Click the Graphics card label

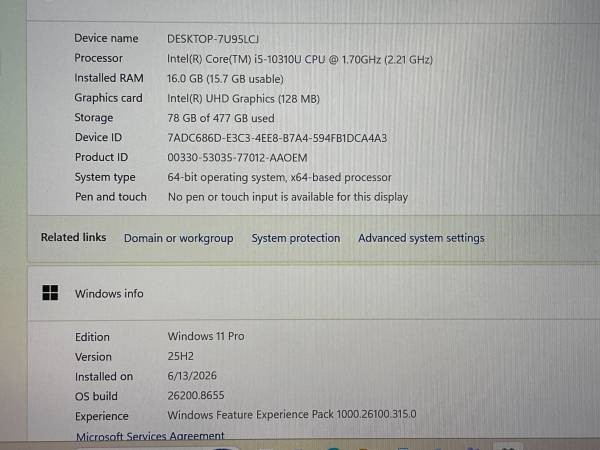108,98
